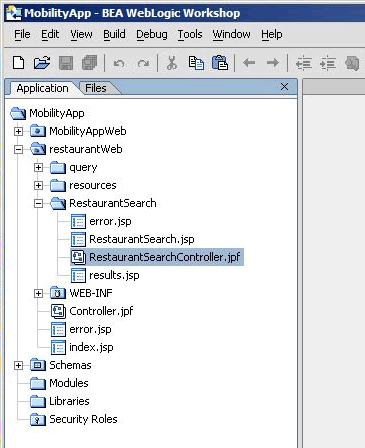Image resolution: width=365 pixels, height=448 pixels.
Task: Open the Help menu
Action: [272, 34]
